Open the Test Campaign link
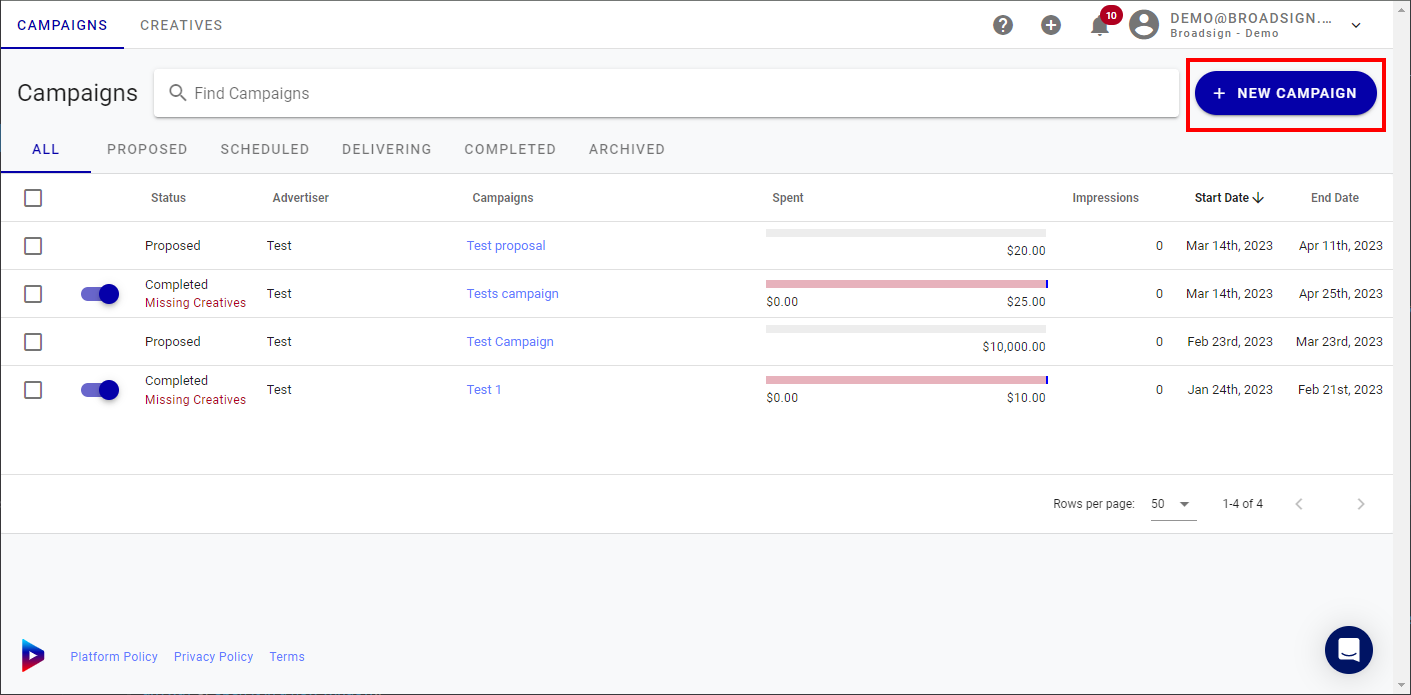Viewport: 1411px width, 695px height. (510, 342)
